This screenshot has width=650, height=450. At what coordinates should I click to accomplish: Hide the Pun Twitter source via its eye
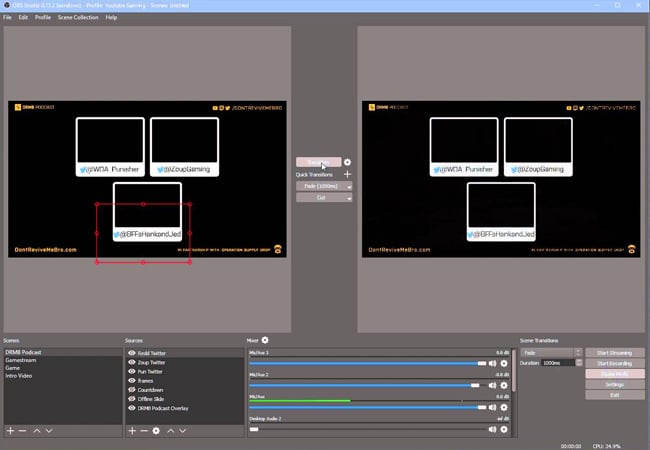132,371
